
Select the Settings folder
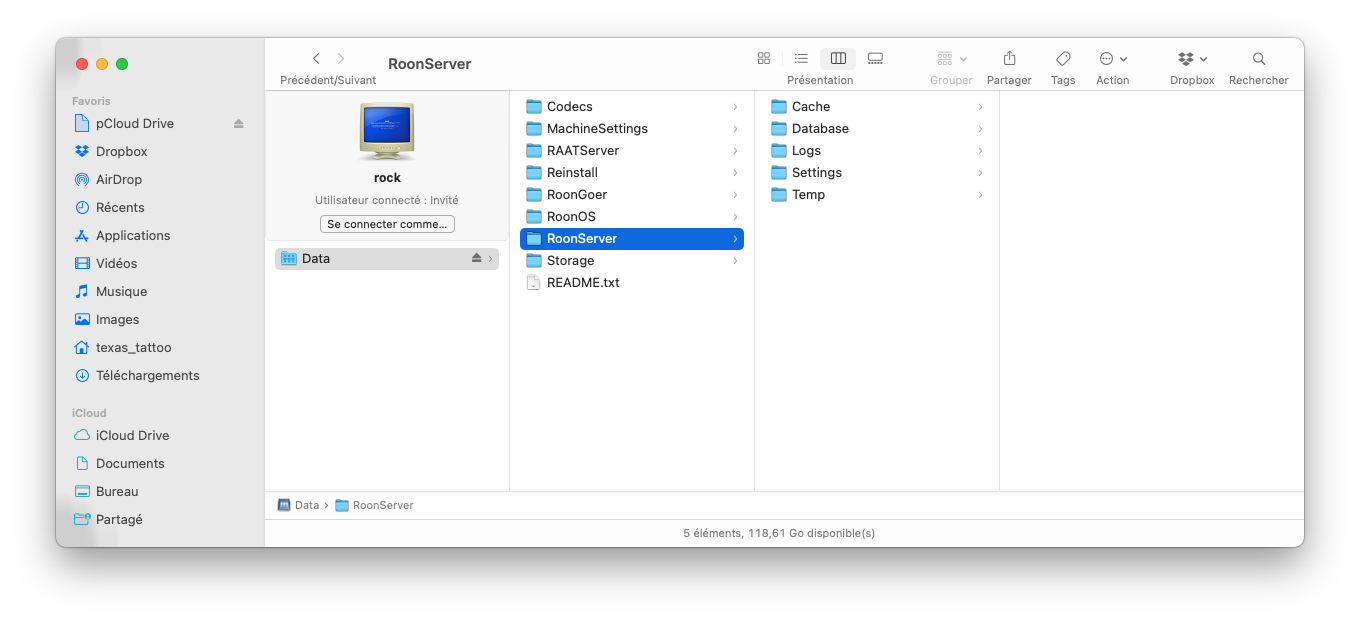coord(877,173)
